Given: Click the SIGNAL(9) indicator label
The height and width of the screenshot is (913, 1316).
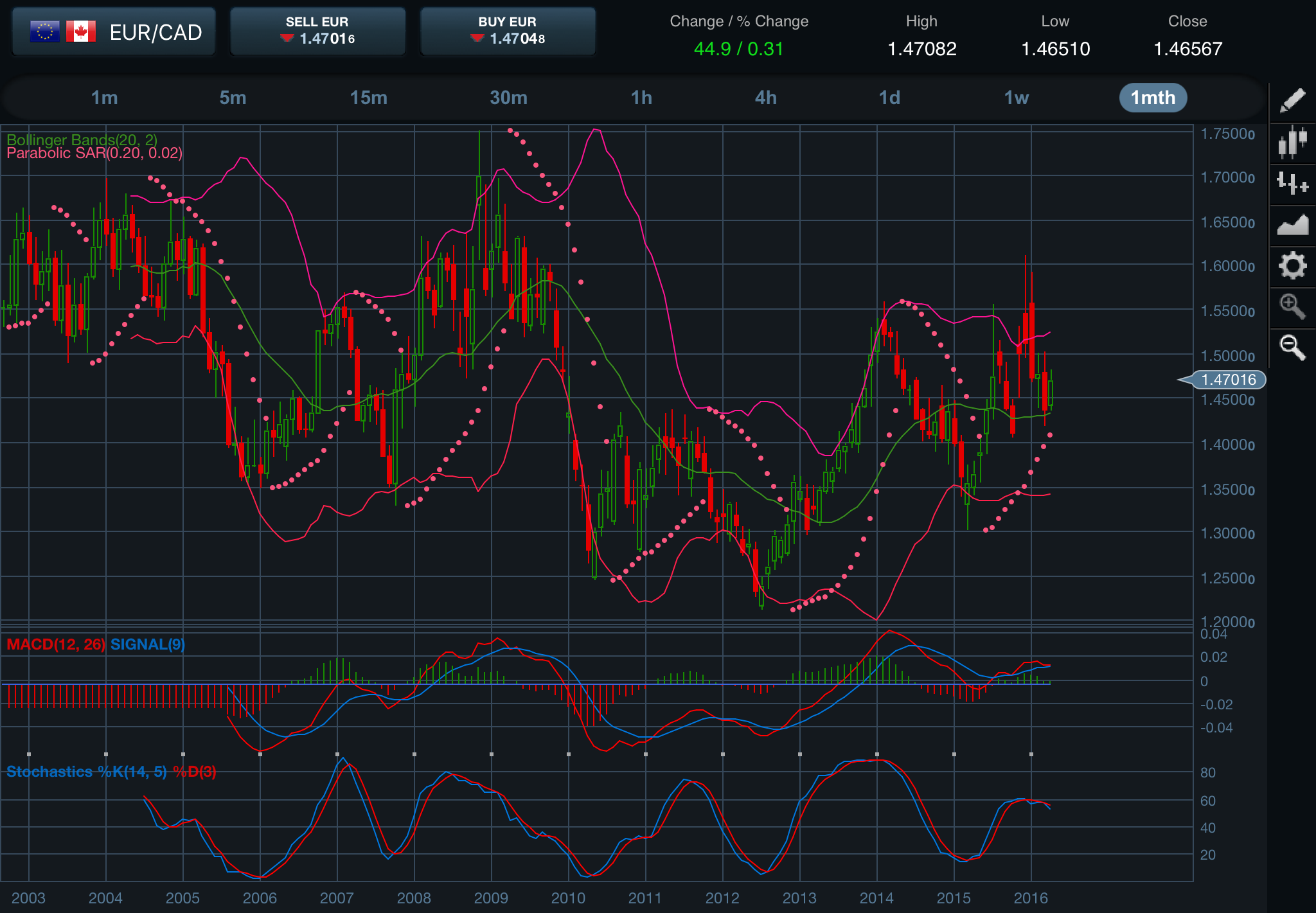Looking at the screenshot, I should click(x=148, y=644).
